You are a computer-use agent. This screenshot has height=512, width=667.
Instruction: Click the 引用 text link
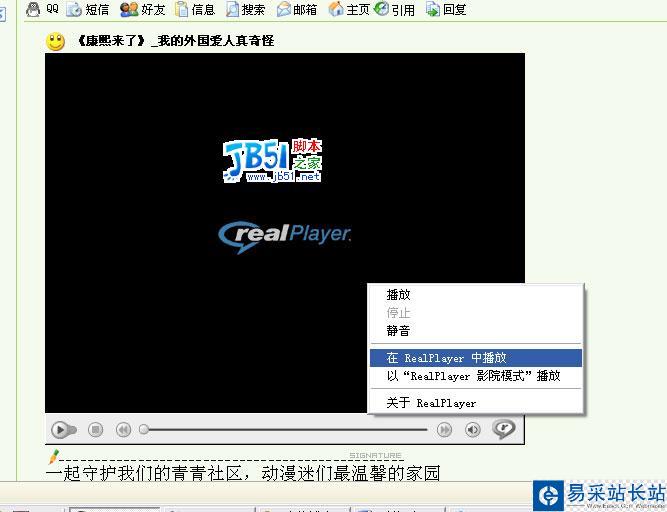point(403,10)
